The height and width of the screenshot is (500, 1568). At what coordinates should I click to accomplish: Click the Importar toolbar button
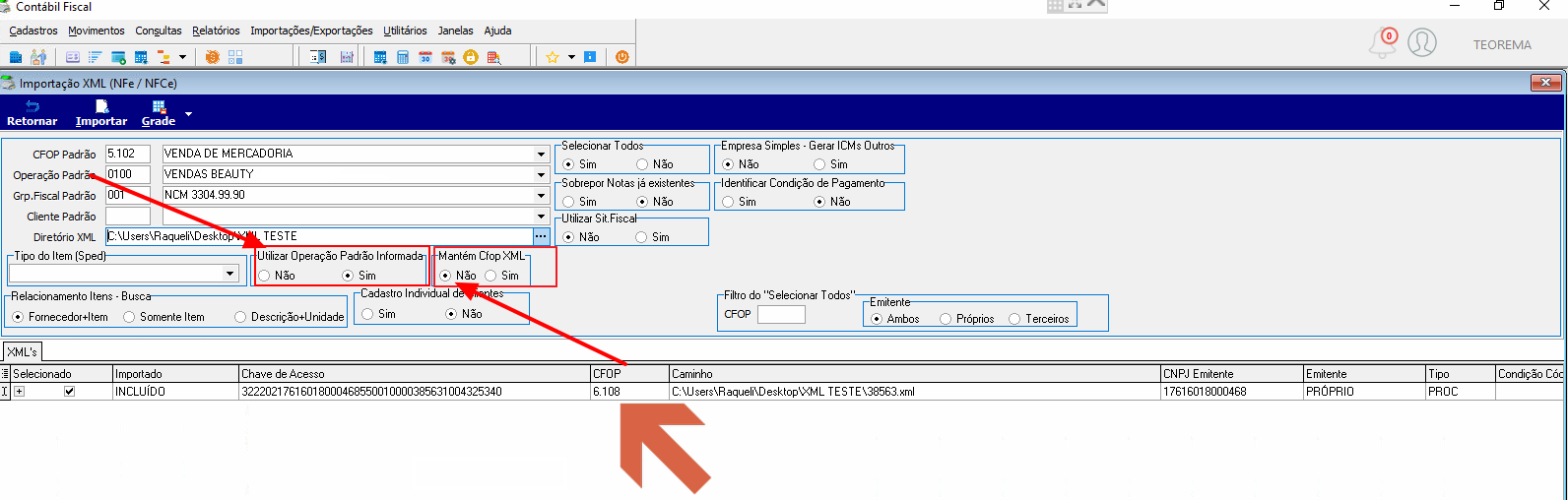101,113
